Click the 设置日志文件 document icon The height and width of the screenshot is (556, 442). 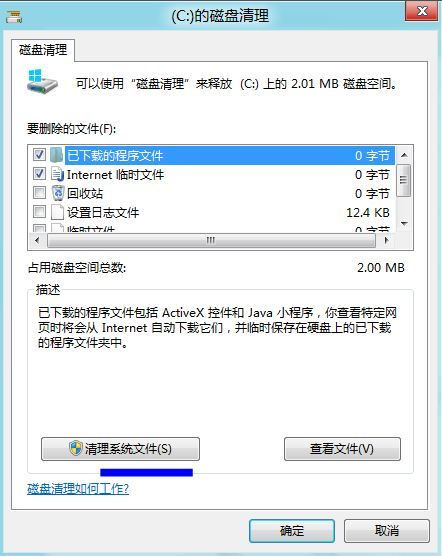pos(57,212)
